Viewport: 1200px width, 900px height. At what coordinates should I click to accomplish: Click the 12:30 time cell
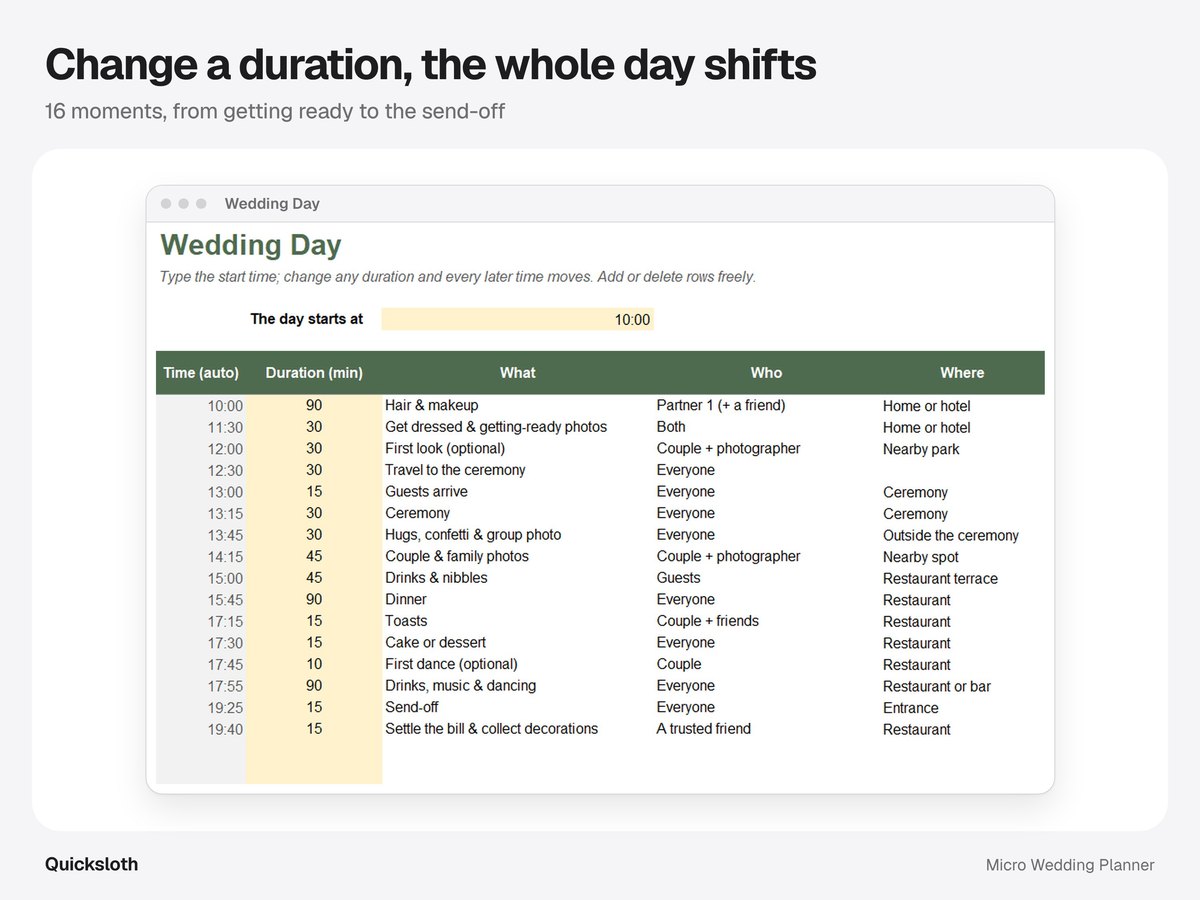225,471
